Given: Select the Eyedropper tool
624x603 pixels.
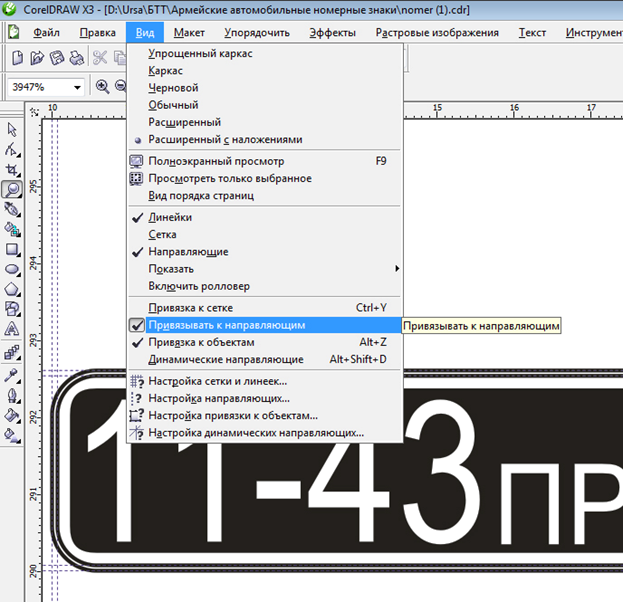Looking at the screenshot, I should point(12,375).
